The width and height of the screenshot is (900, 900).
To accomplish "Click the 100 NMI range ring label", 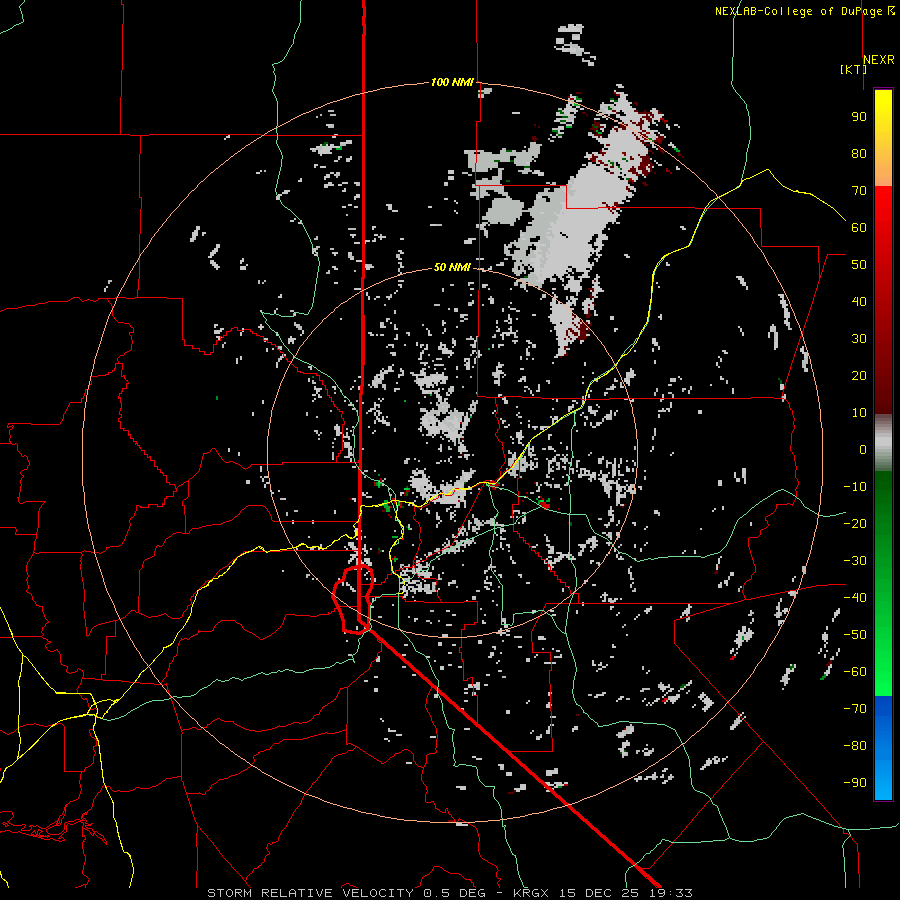I will (x=452, y=82).
